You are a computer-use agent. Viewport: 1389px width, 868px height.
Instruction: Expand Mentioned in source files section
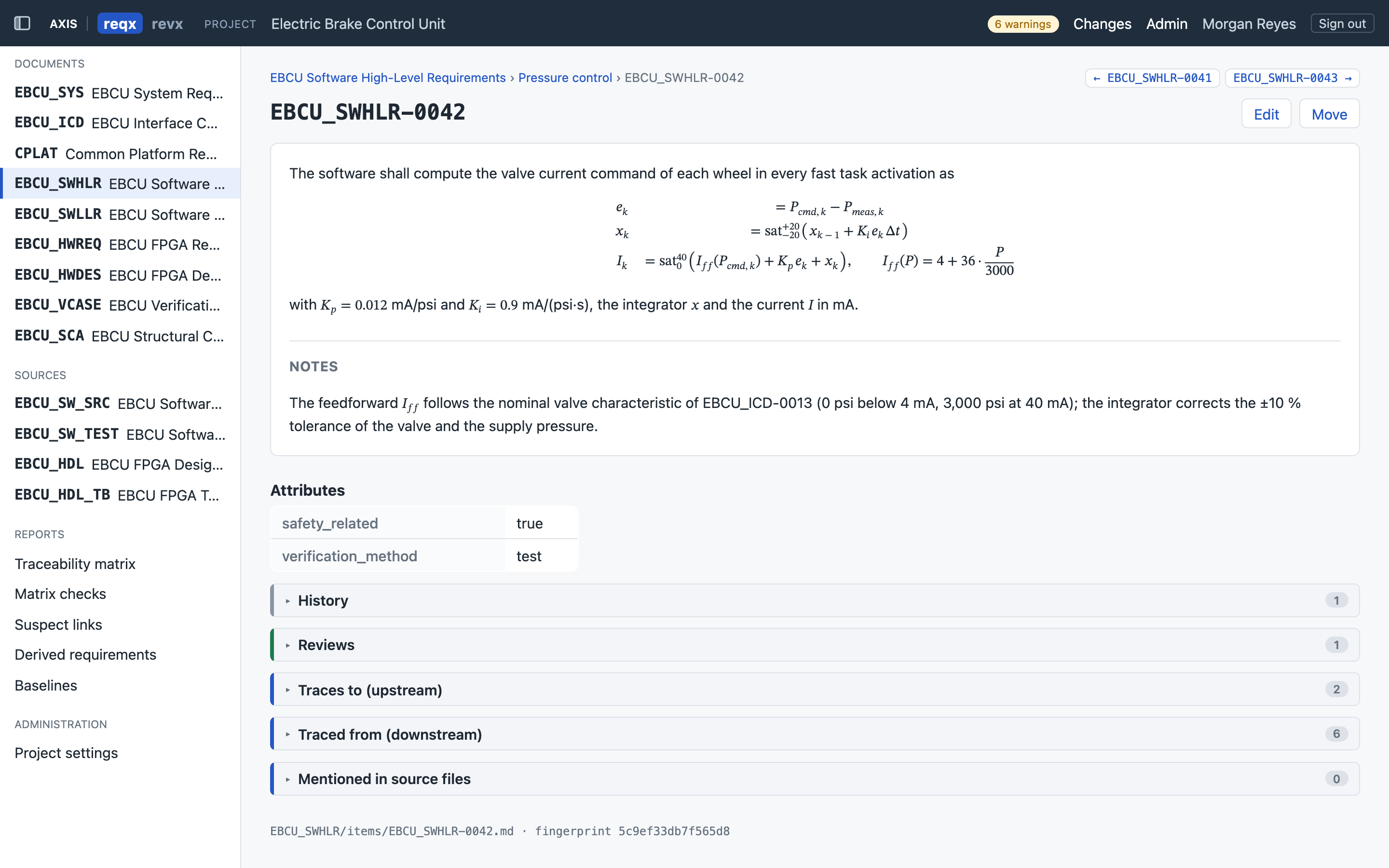(x=815, y=778)
